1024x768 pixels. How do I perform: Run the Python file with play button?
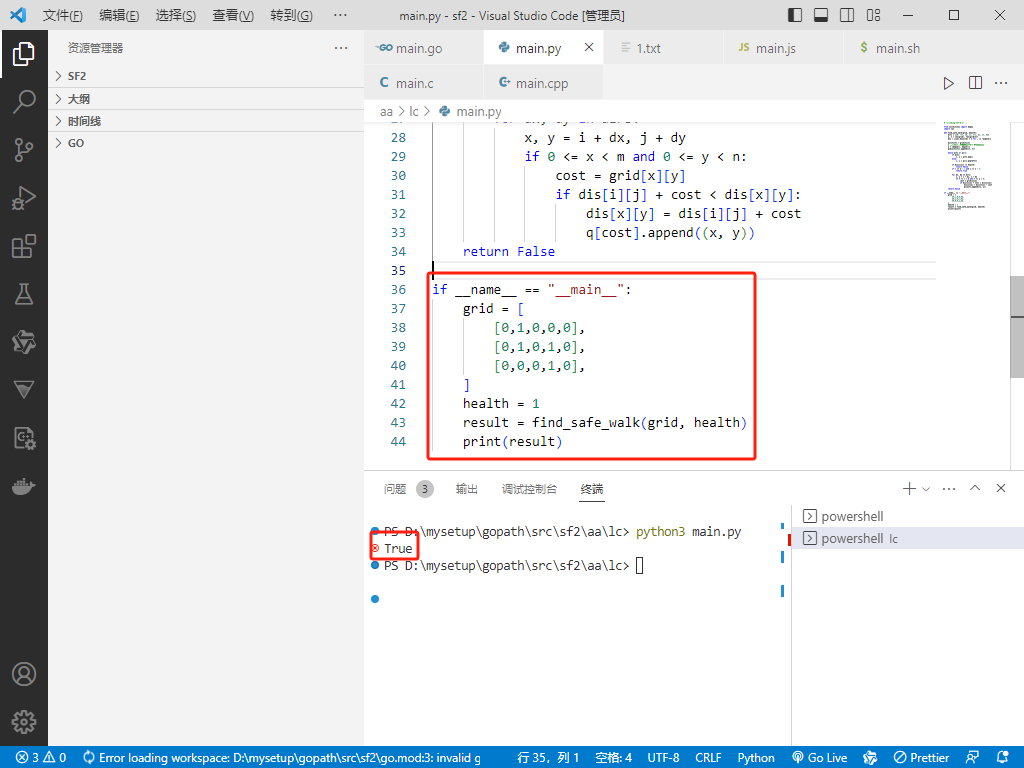point(948,83)
